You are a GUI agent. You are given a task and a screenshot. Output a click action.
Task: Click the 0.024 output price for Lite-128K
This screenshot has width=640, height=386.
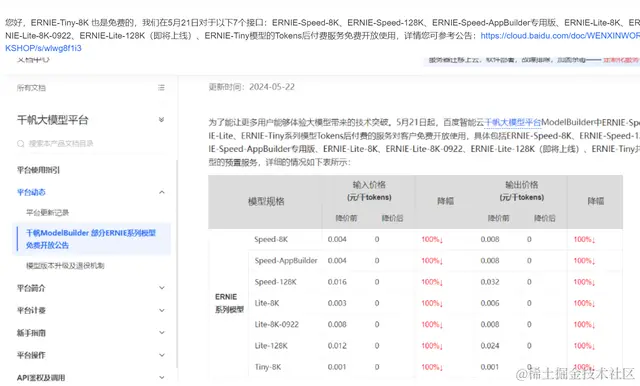[x=490, y=346]
